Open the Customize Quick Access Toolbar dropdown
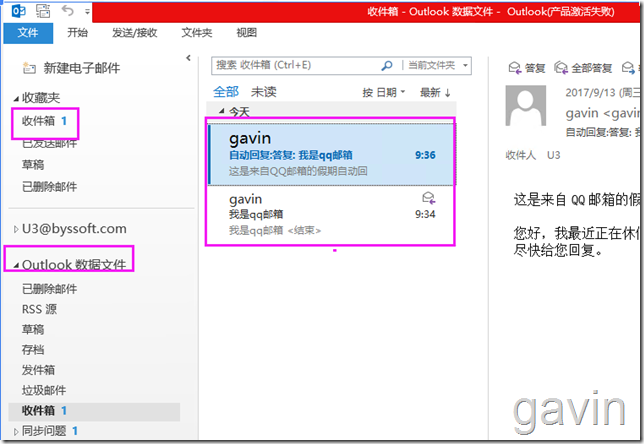 coord(87,12)
